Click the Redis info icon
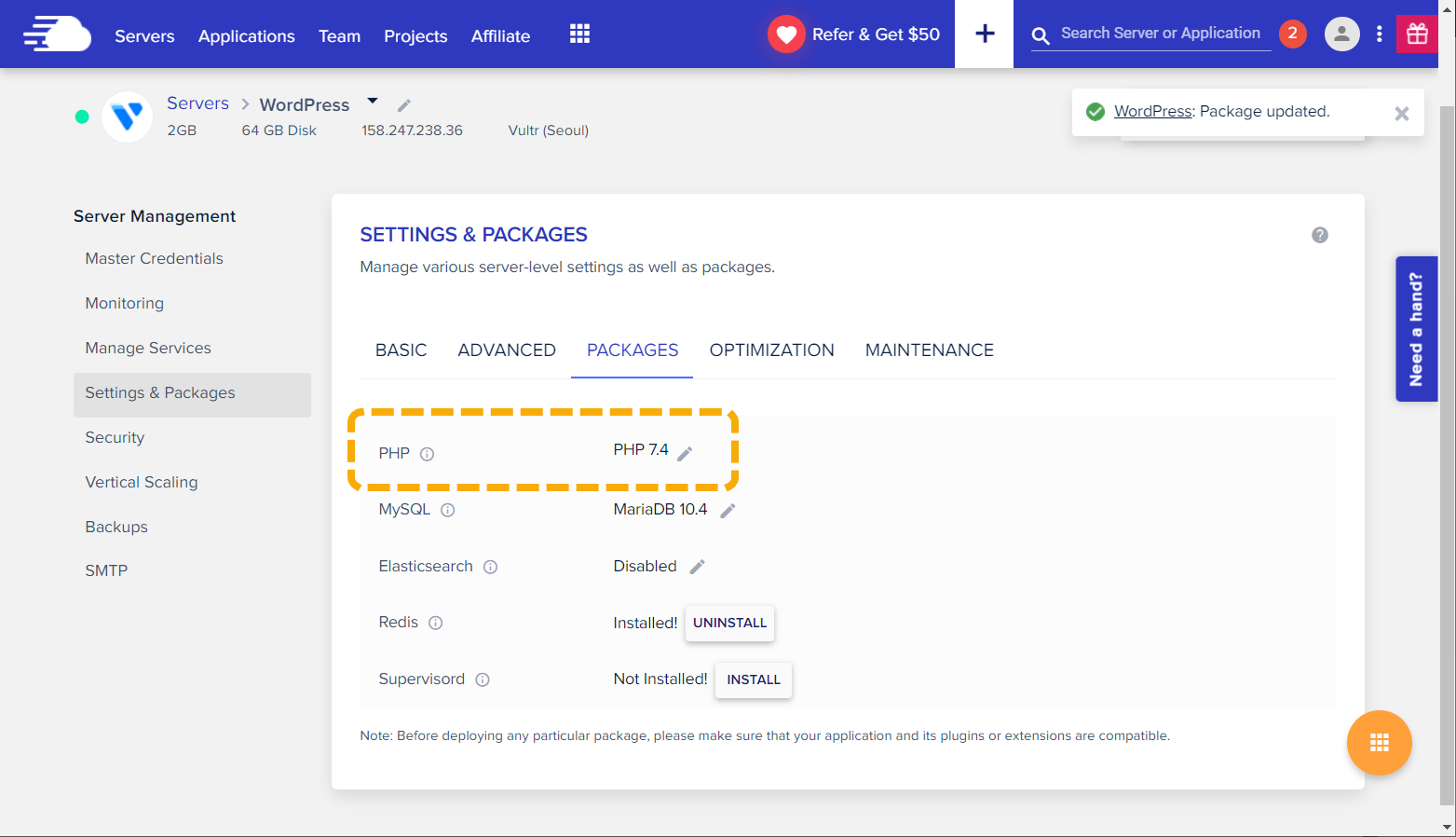Image resolution: width=1456 pixels, height=837 pixels. 435,623
